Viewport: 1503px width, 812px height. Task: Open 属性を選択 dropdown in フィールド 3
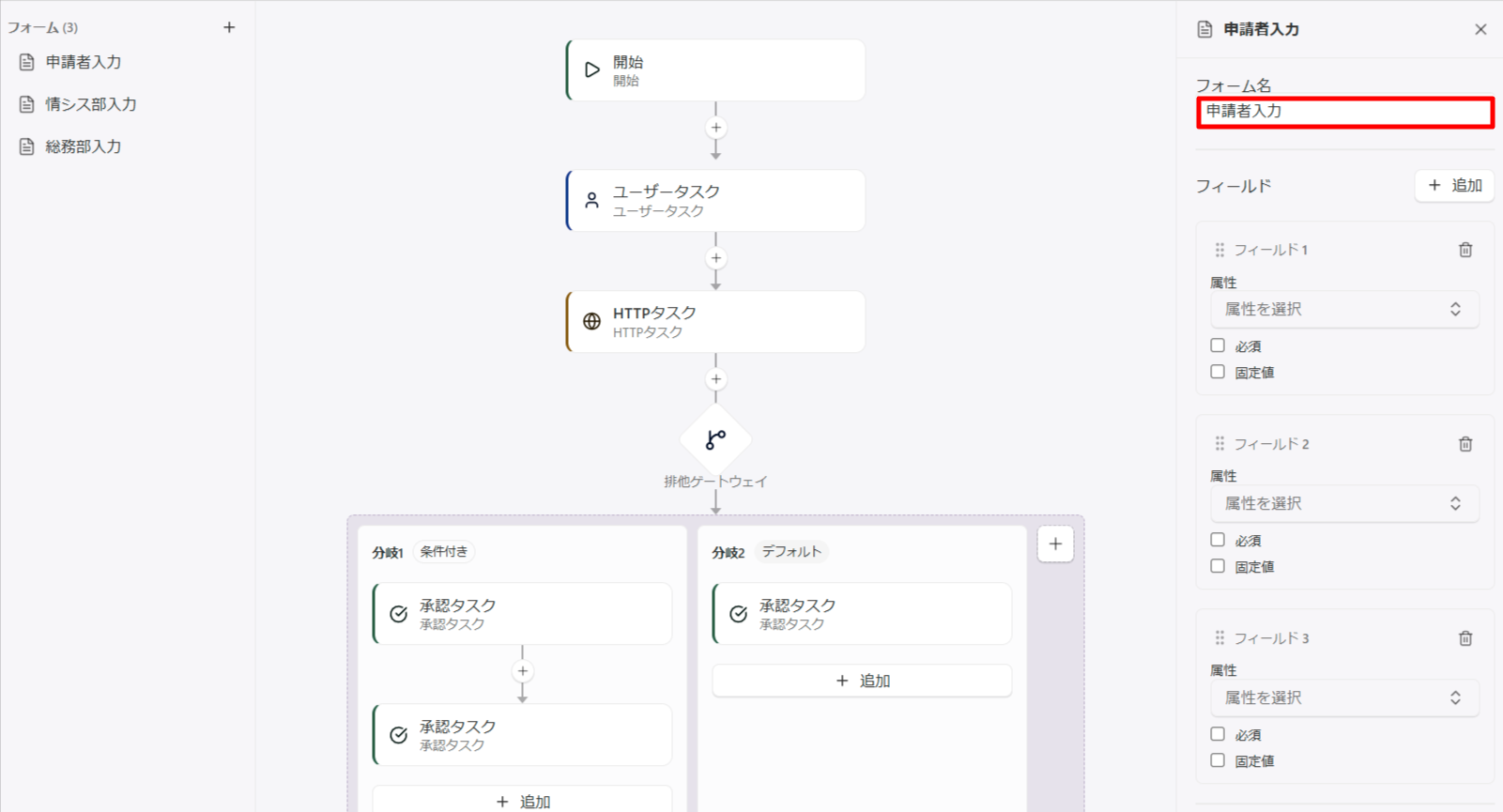point(1344,697)
